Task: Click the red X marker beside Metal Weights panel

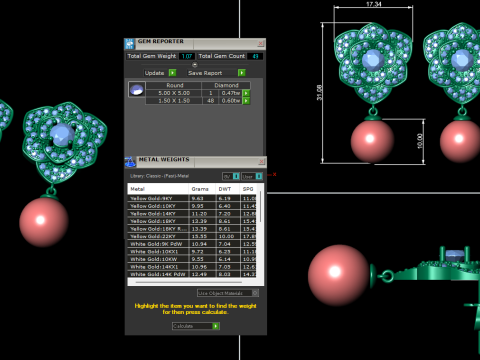Action: click(274, 174)
